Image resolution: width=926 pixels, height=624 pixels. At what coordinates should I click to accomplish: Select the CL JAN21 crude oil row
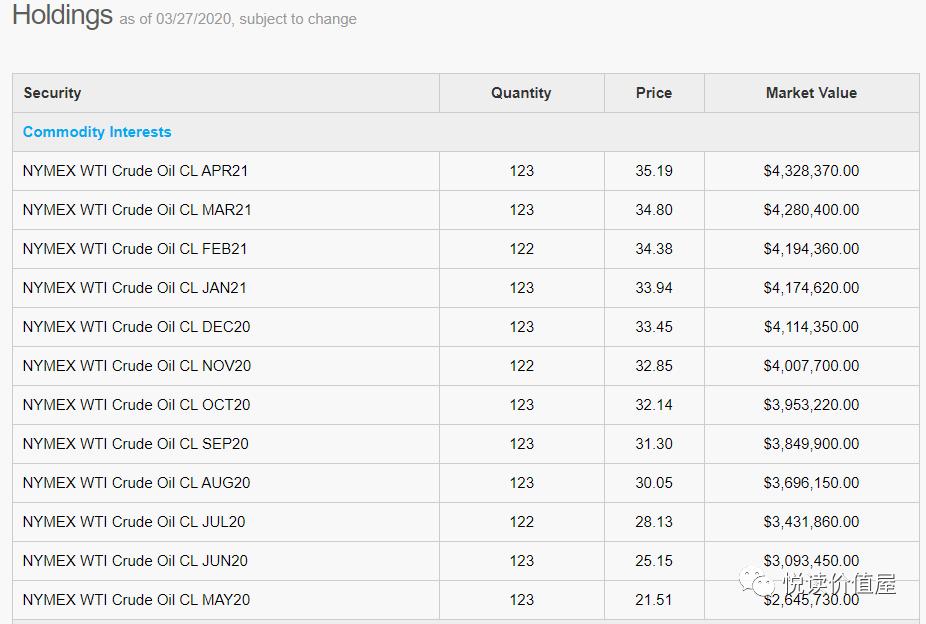point(135,288)
